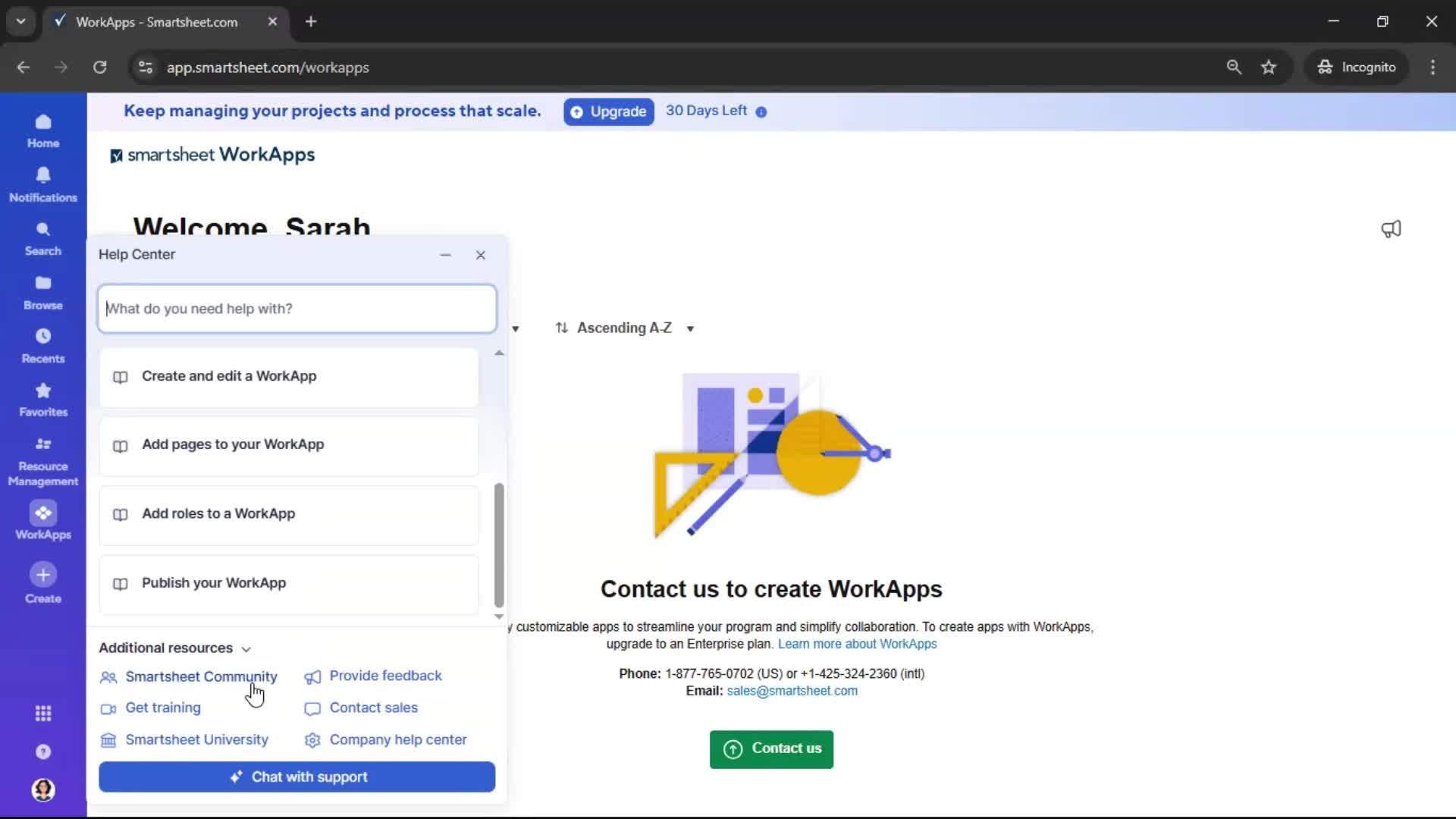Select the Search icon in the sidebar
This screenshot has height=819, width=1456.
(42, 237)
